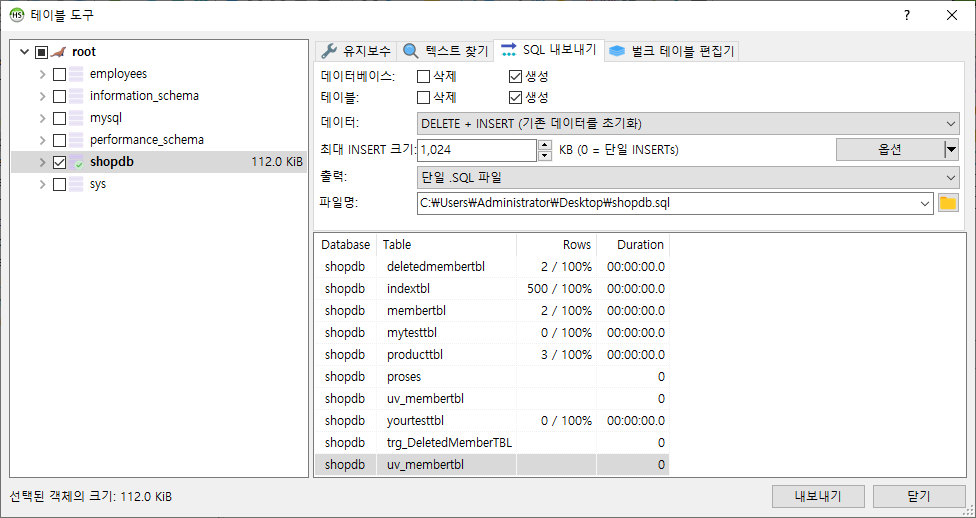Select the membertbl result row

point(492,311)
